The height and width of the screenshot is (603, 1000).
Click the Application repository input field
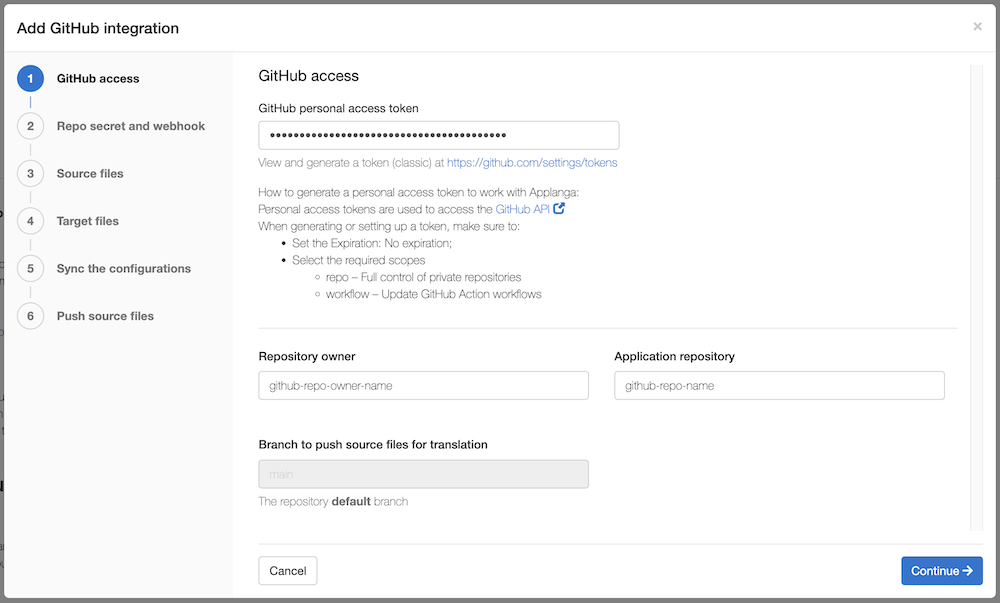coord(779,385)
